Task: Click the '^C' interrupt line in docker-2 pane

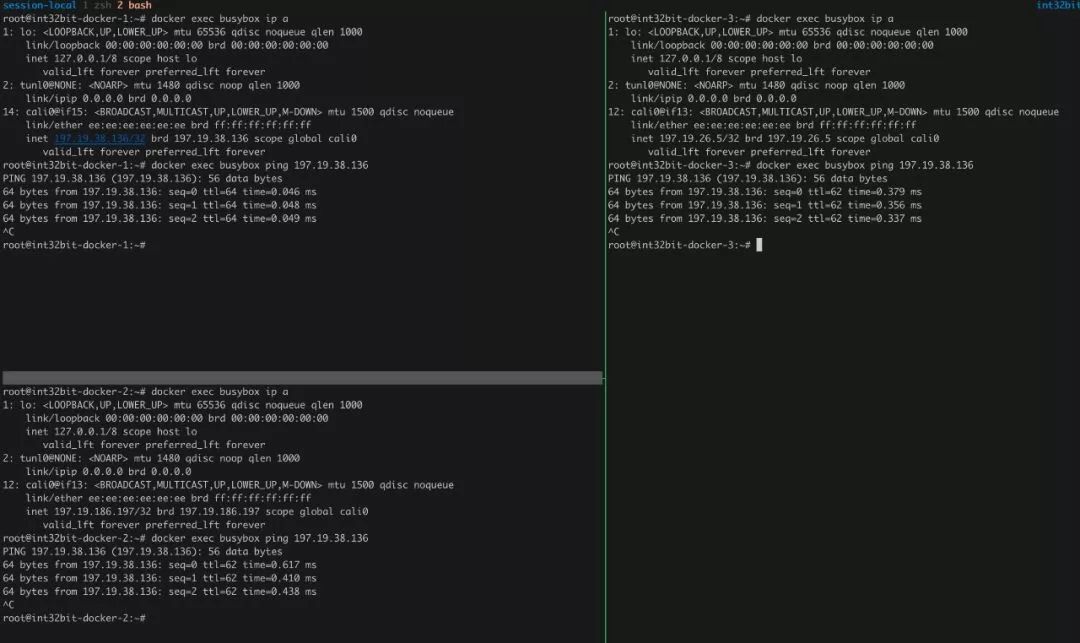Action: (8, 605)
